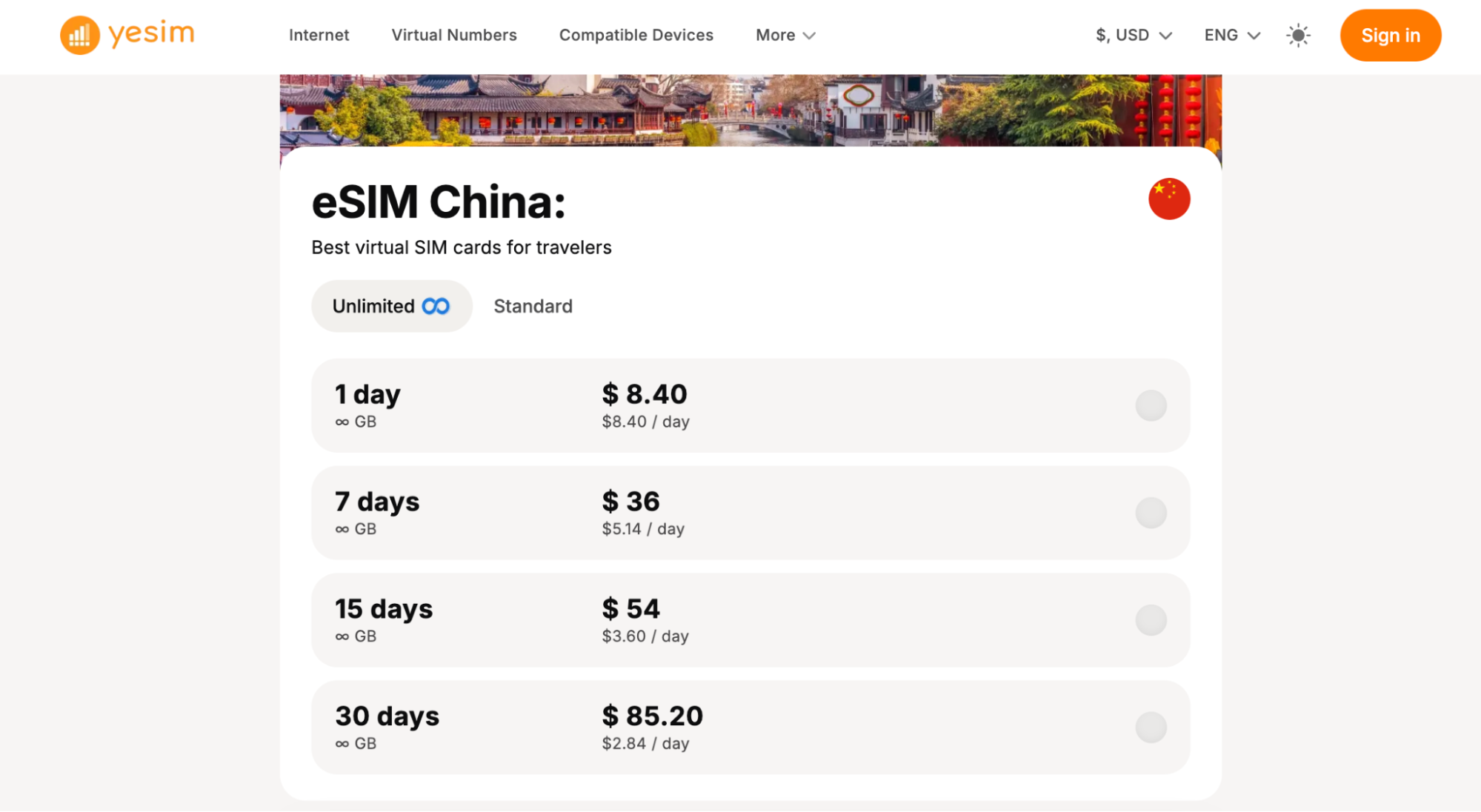Image resolution: width=1481 pixels, height=812 pixels.
Task: Switch to the Unlimited plans tab
Action: pyautogui.click(x=391, y=306)
